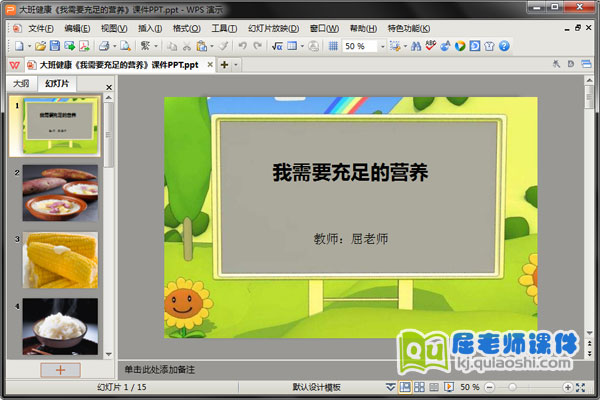Open a file with folder icon
This screenshot has width=600, height=400.
pyautogui.click(x=41, y=46)
